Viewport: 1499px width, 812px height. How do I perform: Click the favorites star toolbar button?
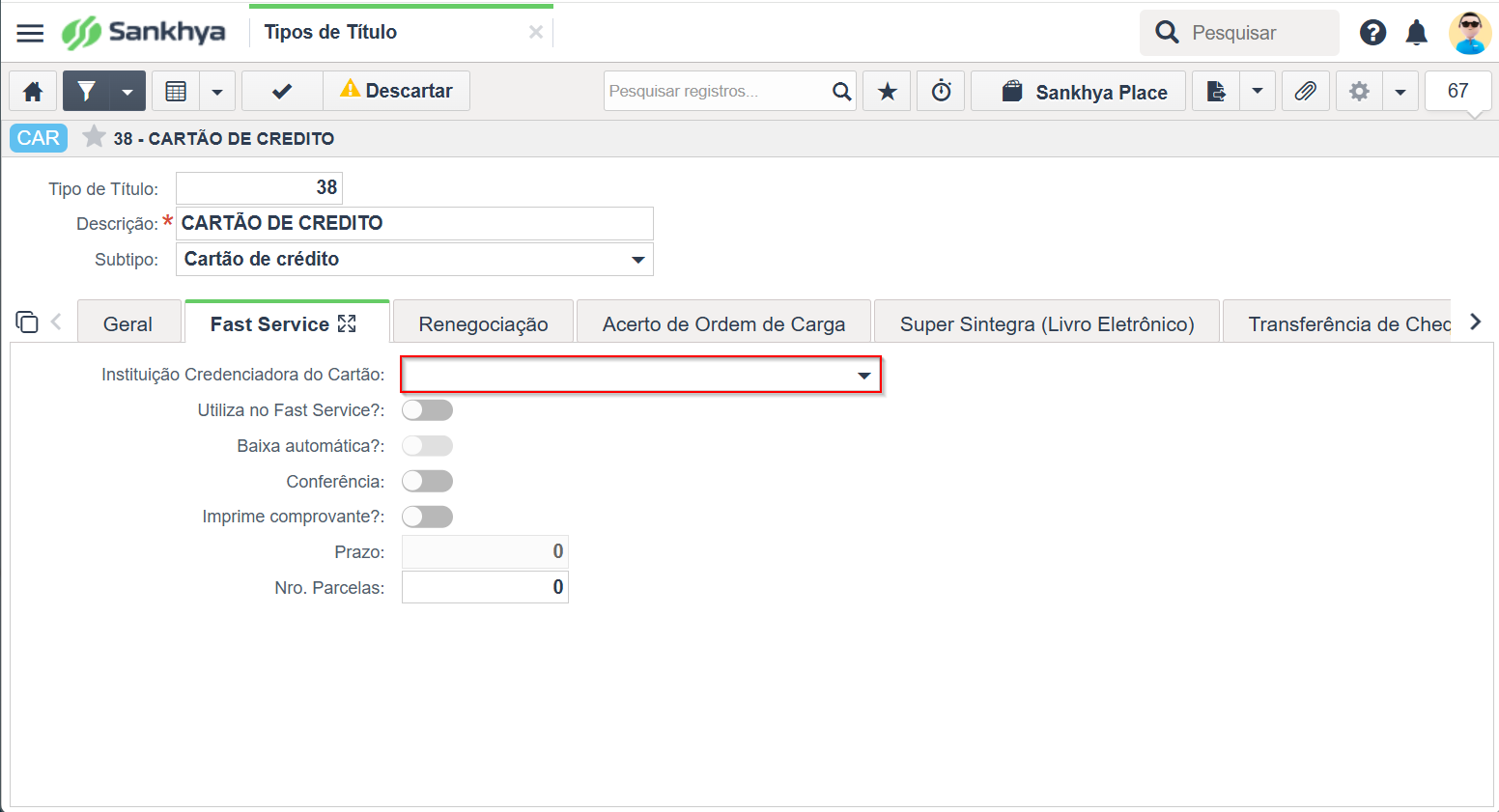pyautogui.click(x=887, y=92)
